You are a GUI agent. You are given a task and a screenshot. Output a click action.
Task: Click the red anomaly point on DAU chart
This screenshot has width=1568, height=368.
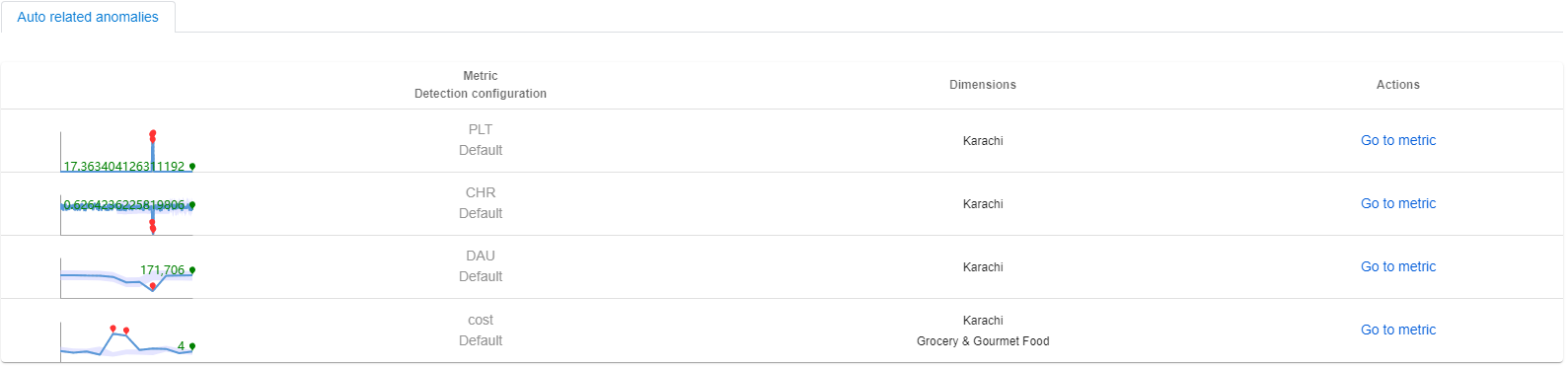pyautogui.click(x=153, y=286)
